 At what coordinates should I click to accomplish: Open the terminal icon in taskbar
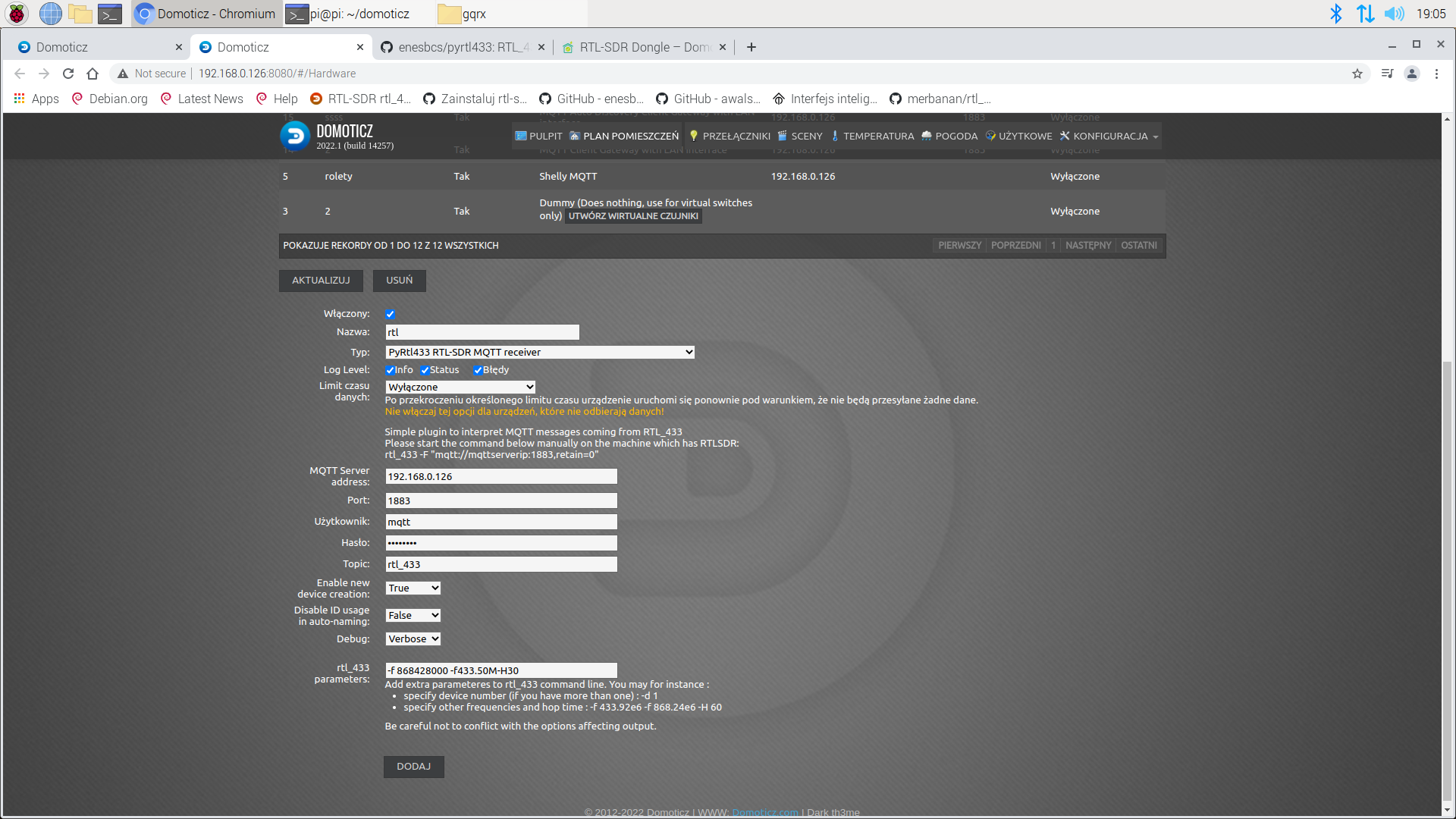point(110,14)
